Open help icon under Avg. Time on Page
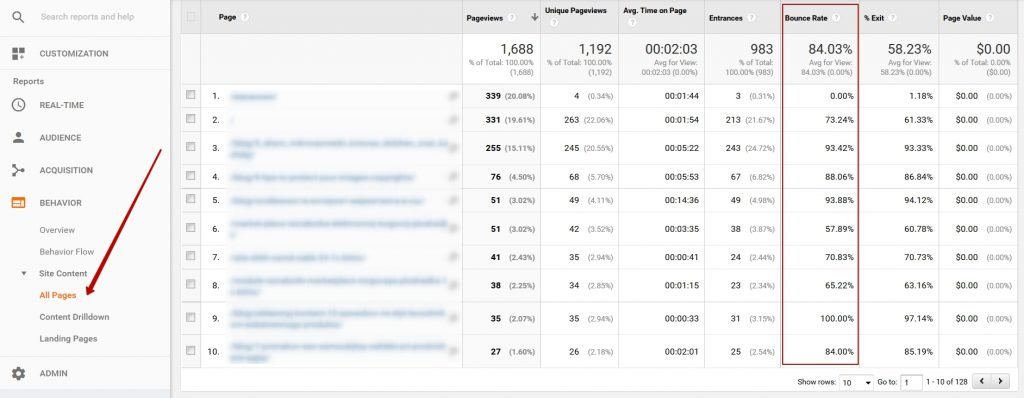Image resolution: width=1024 pixels, height=398 pixels. [x=632, y=23]
